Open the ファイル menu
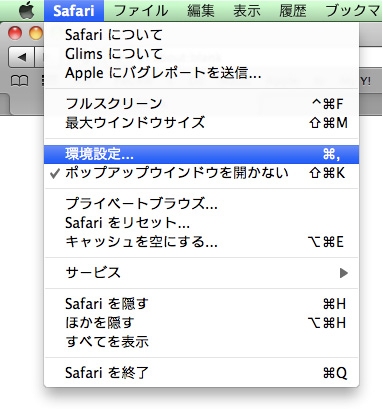This screenshot has width=382, height=409. 141,11
